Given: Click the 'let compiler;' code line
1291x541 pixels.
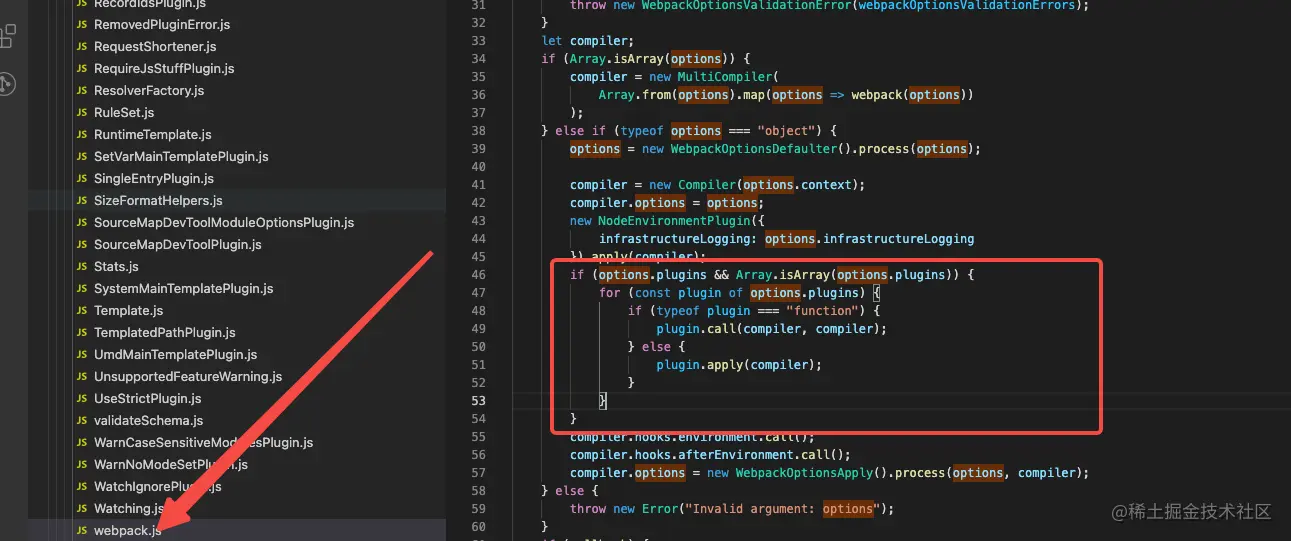Looking at the screenshot, I should (588, 41).
